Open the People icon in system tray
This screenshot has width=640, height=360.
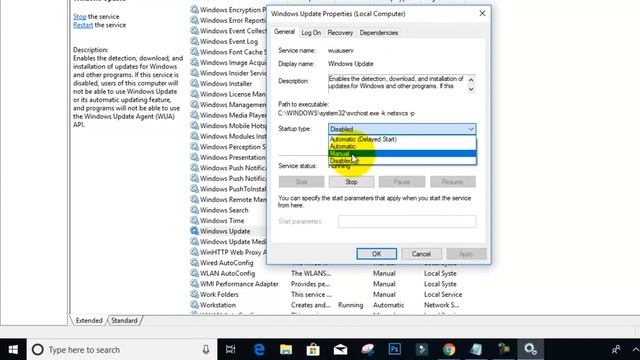coord(616,349)
